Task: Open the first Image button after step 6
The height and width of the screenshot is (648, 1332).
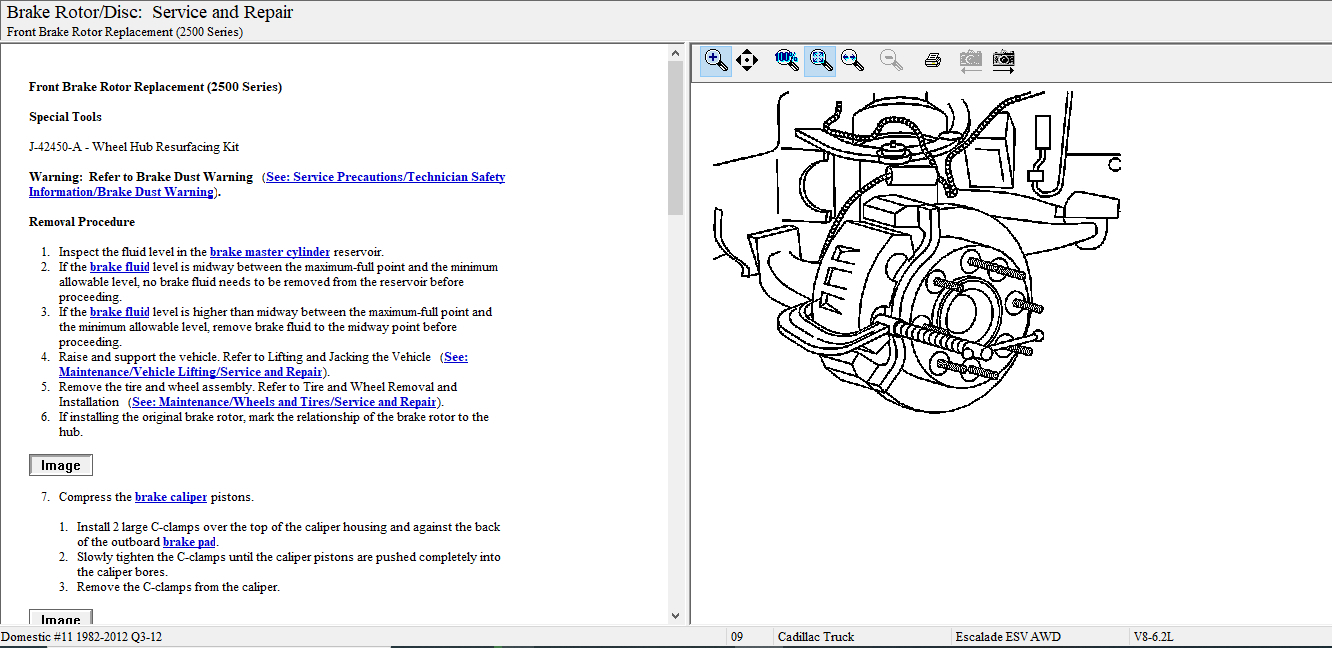Action: [x=61, y=465]
